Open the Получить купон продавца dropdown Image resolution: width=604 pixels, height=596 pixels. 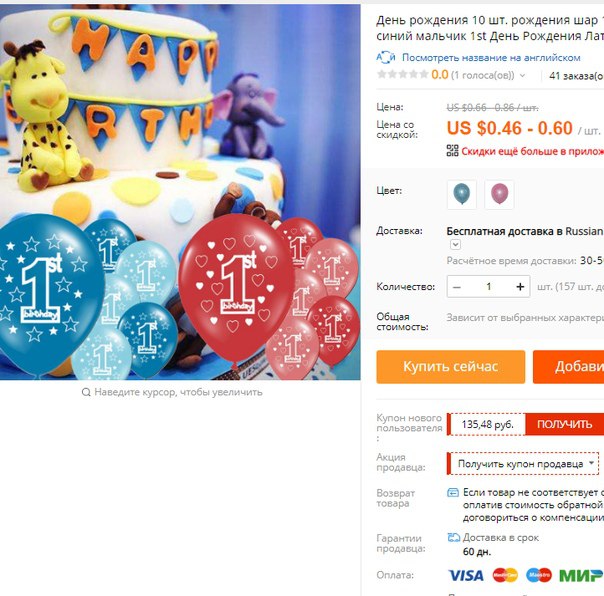523,464
